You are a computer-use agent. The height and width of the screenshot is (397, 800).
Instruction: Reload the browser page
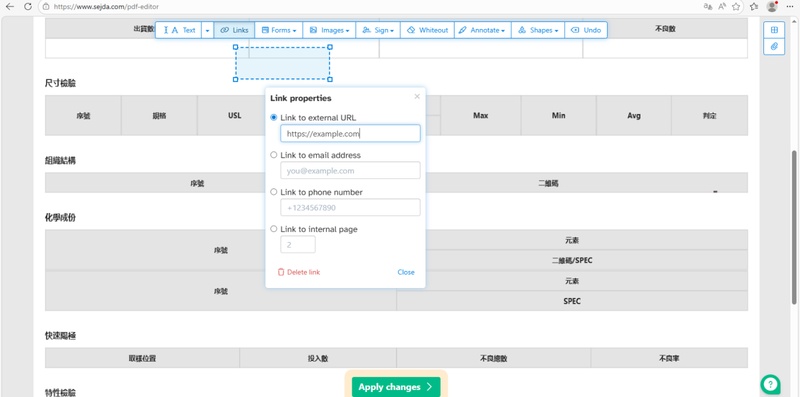(28, 7)
